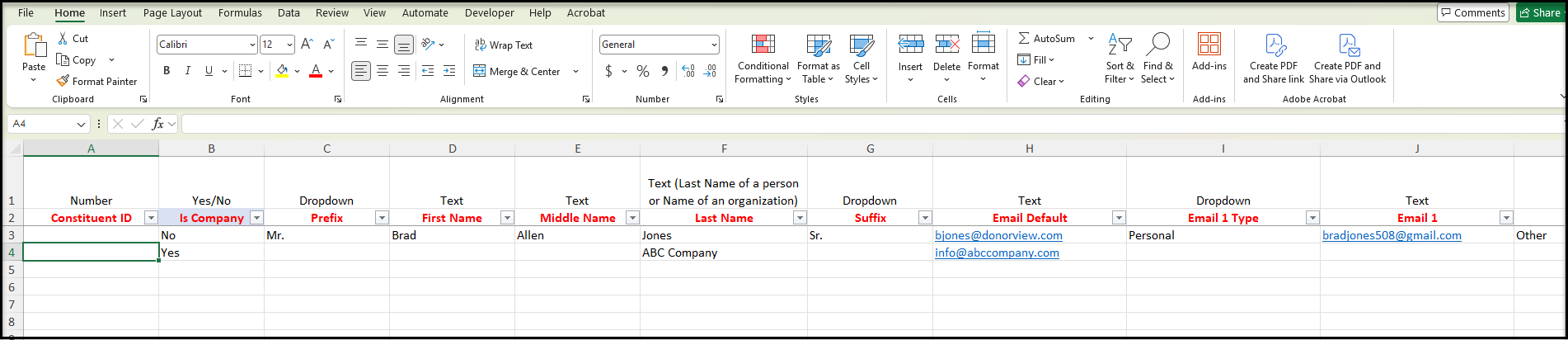Screen dimensions: 1568x340
Task: Click the Insert cells icon
Action: point(911,45)
